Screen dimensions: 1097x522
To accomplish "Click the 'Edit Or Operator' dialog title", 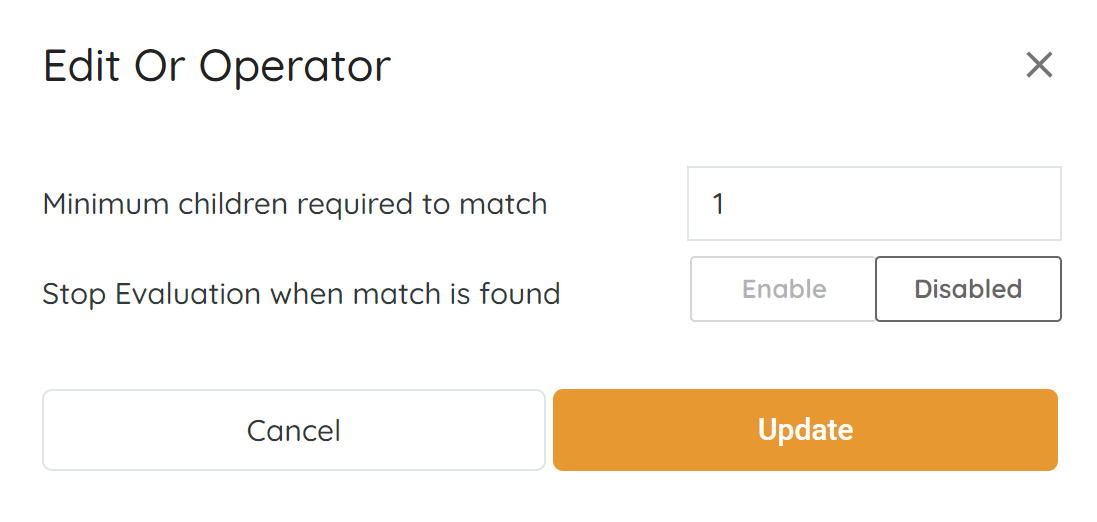I will tap(217, 67).
